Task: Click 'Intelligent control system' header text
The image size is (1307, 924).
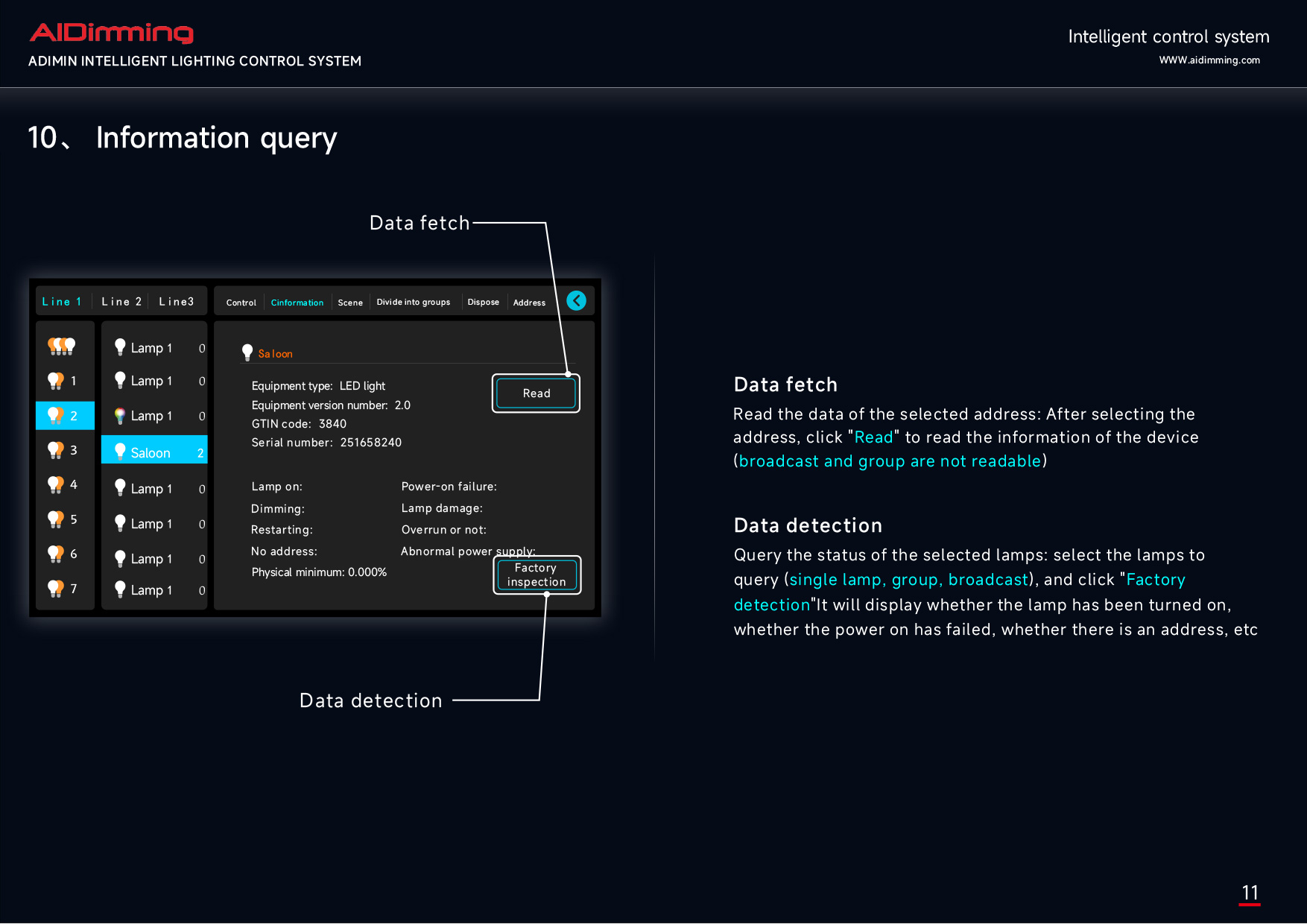Action: click(x=1168, y=37)
